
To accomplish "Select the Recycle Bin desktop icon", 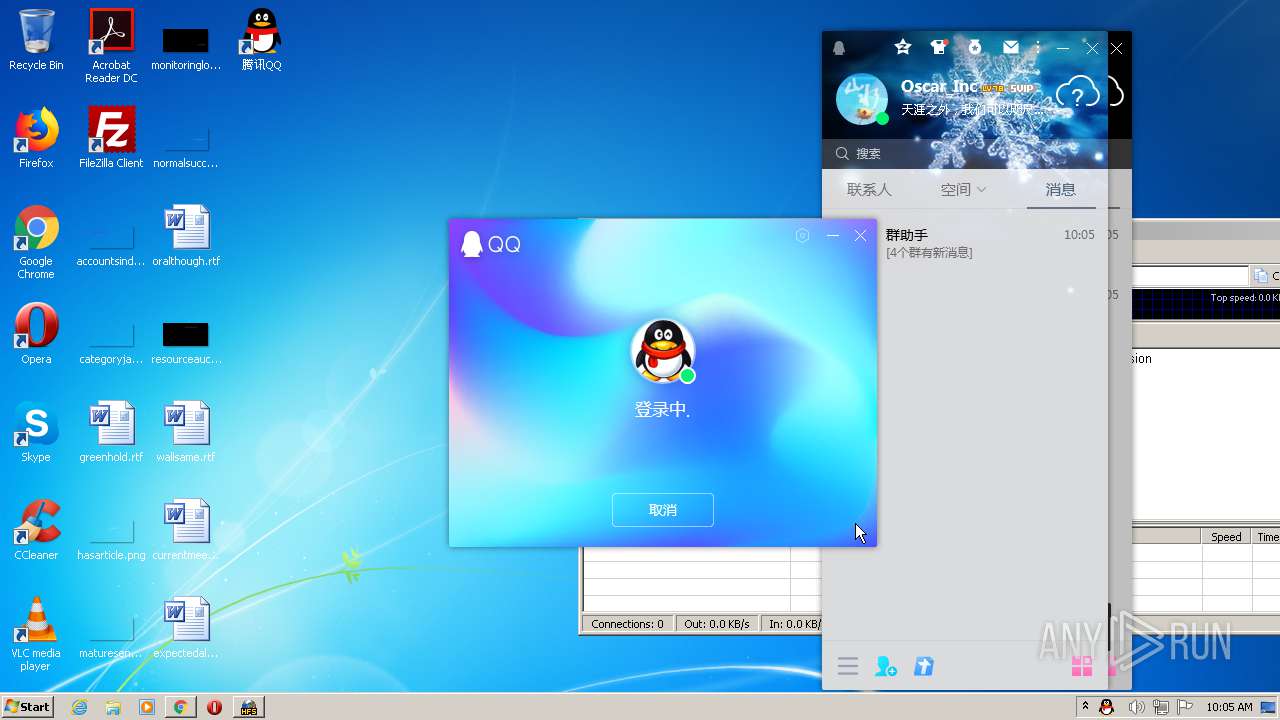I will (x=36, y=40).
